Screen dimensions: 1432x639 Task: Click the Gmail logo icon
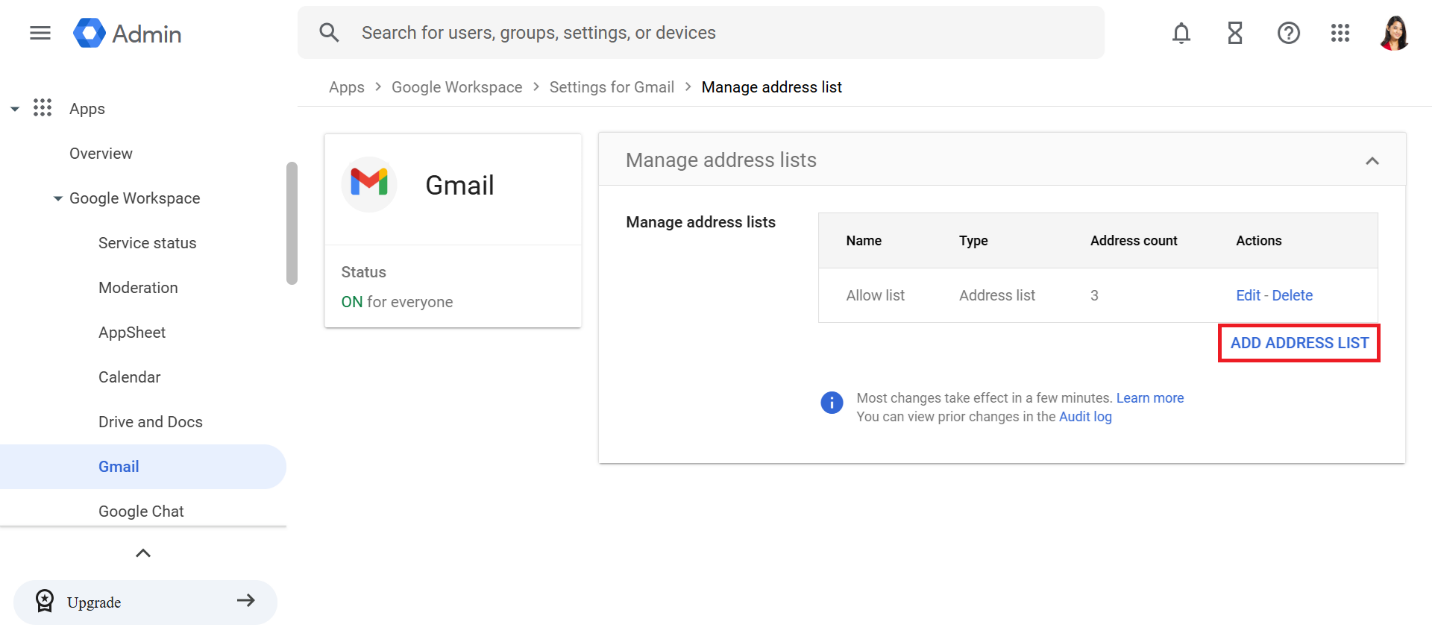pos(369,183)
